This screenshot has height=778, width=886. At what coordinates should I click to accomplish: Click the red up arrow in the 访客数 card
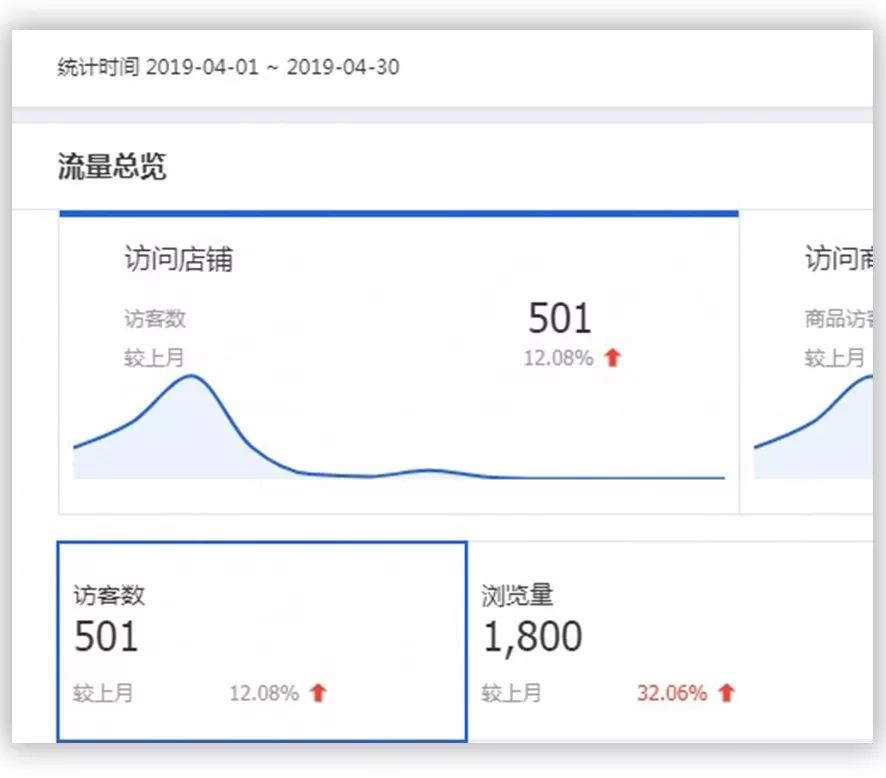[x=318, y=692]
